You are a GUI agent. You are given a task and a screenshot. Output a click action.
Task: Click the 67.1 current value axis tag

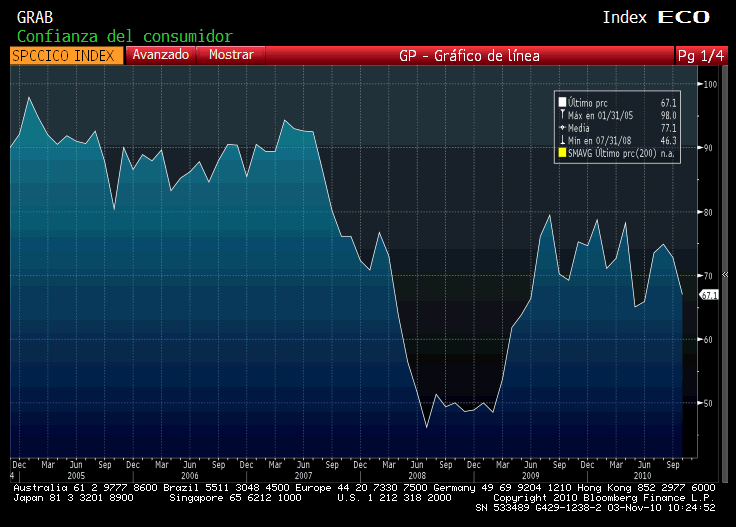(x=709, y=295)
